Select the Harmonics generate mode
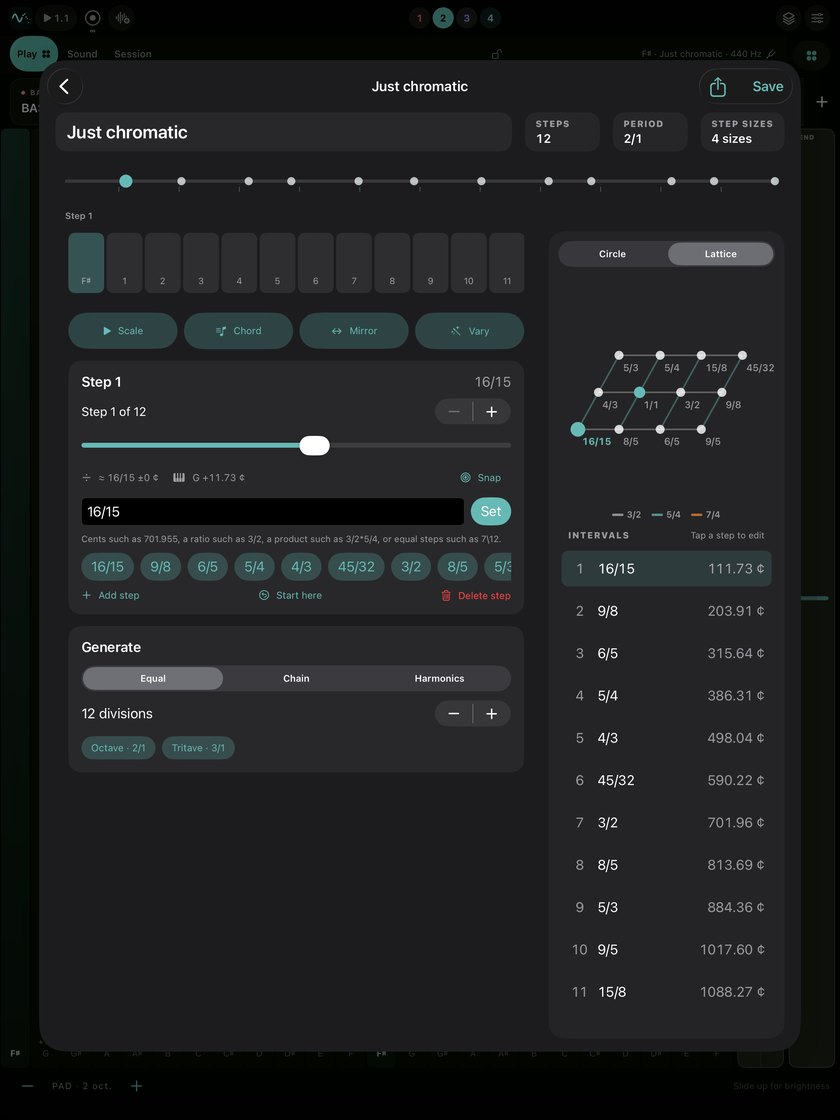This screenshot has width=840, height=1120. (439, 679)
